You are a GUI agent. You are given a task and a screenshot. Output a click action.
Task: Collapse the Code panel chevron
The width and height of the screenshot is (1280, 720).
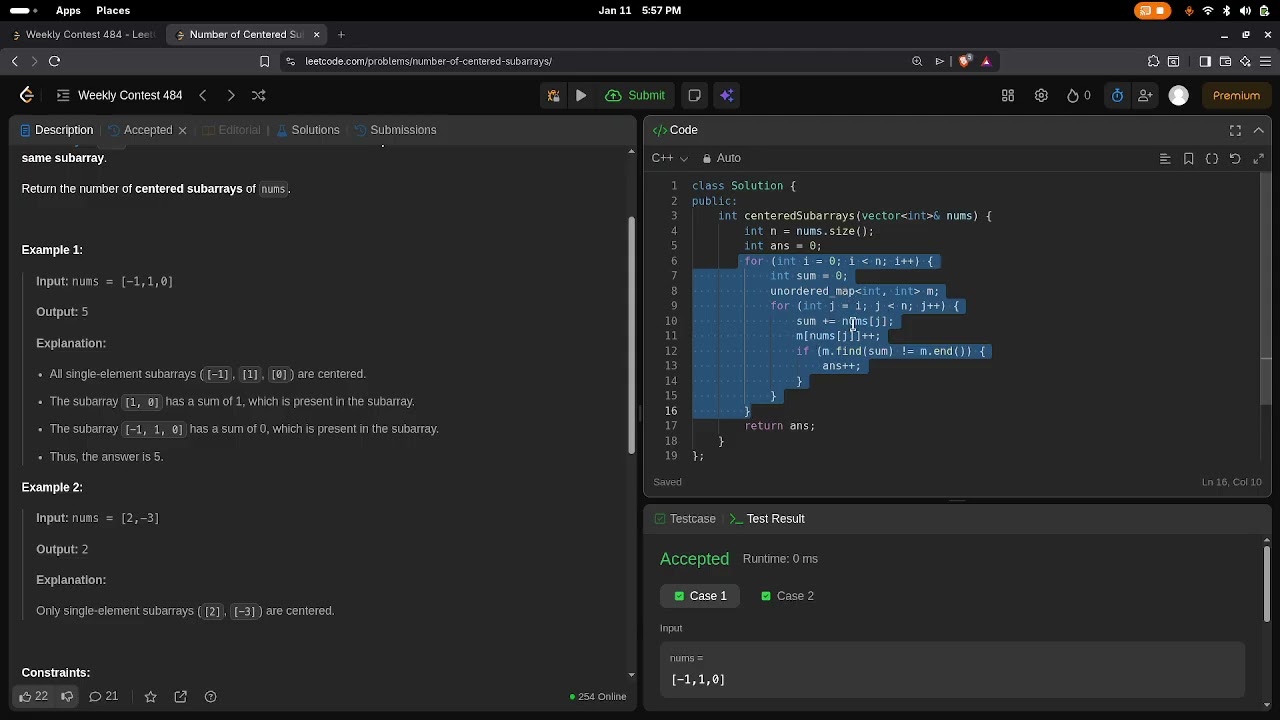[1259, 130]
